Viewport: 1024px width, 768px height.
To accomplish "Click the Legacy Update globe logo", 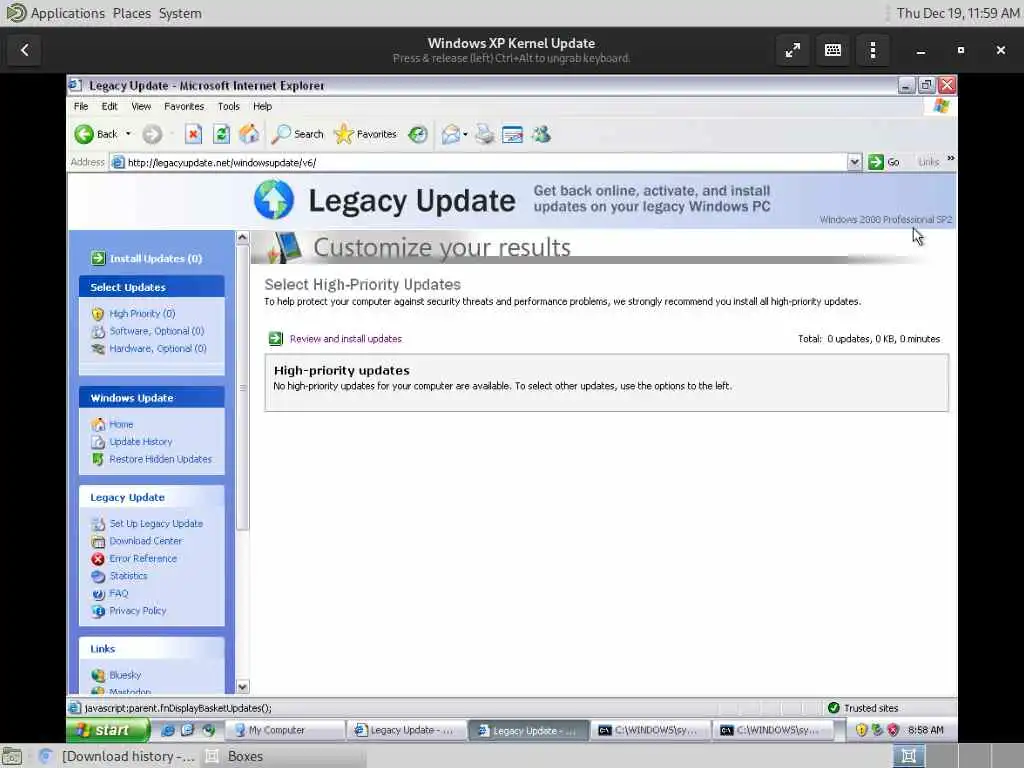I will click(274, 200).
